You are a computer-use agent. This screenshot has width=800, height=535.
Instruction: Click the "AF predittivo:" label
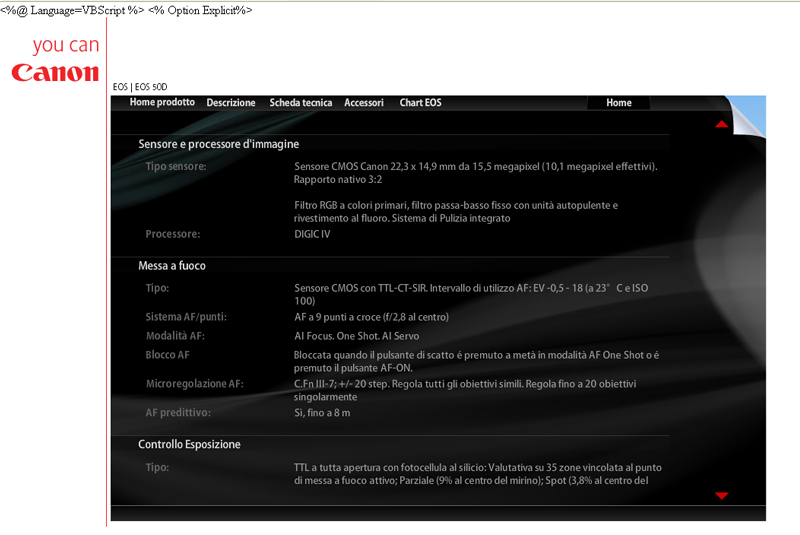click(178, 413)
